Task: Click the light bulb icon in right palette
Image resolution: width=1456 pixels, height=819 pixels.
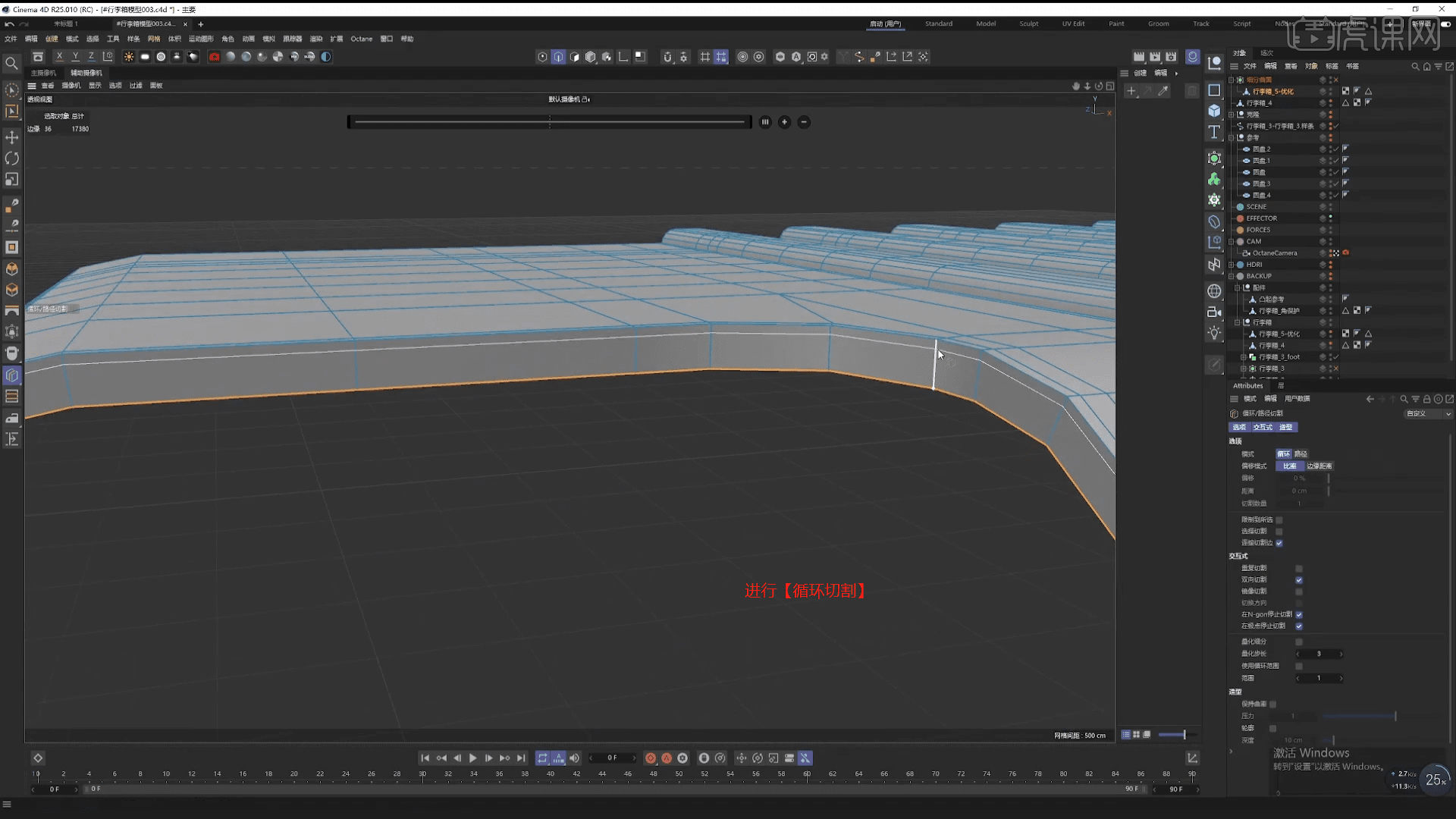Action: point(1214,333)
